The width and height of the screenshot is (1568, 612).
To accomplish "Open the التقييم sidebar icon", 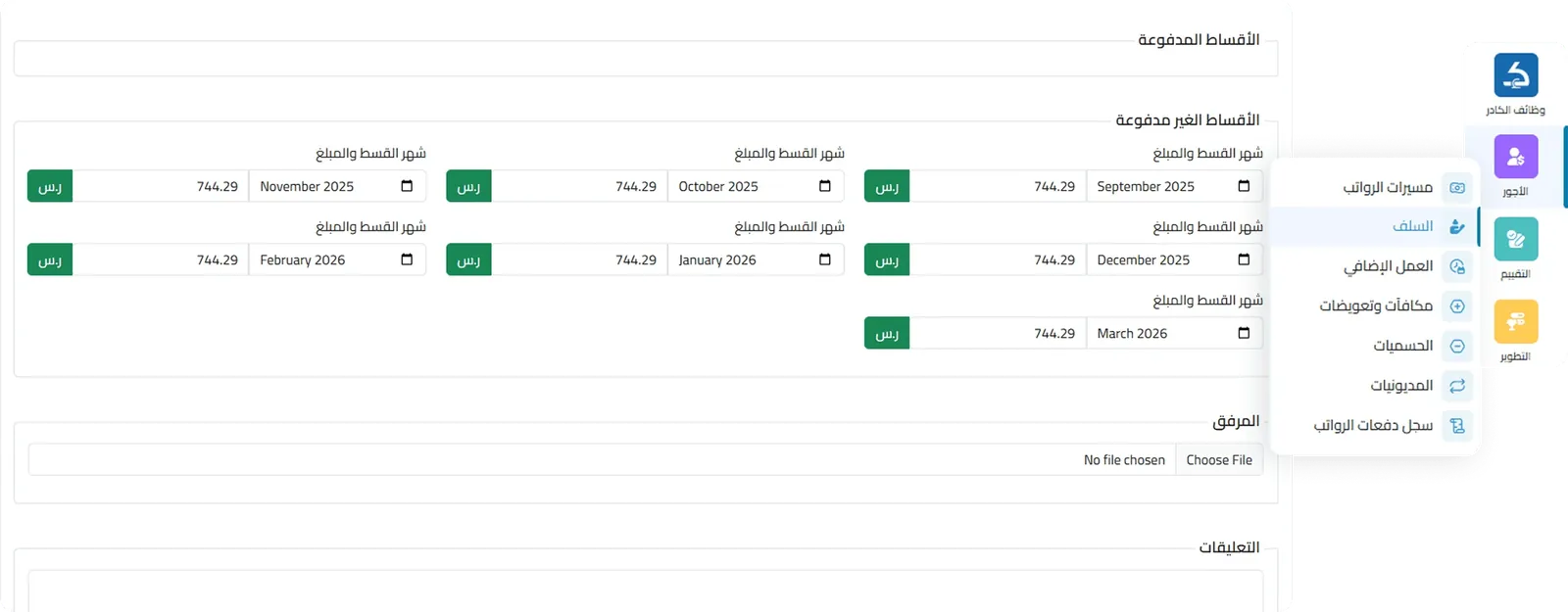I will pos(1515,239).
